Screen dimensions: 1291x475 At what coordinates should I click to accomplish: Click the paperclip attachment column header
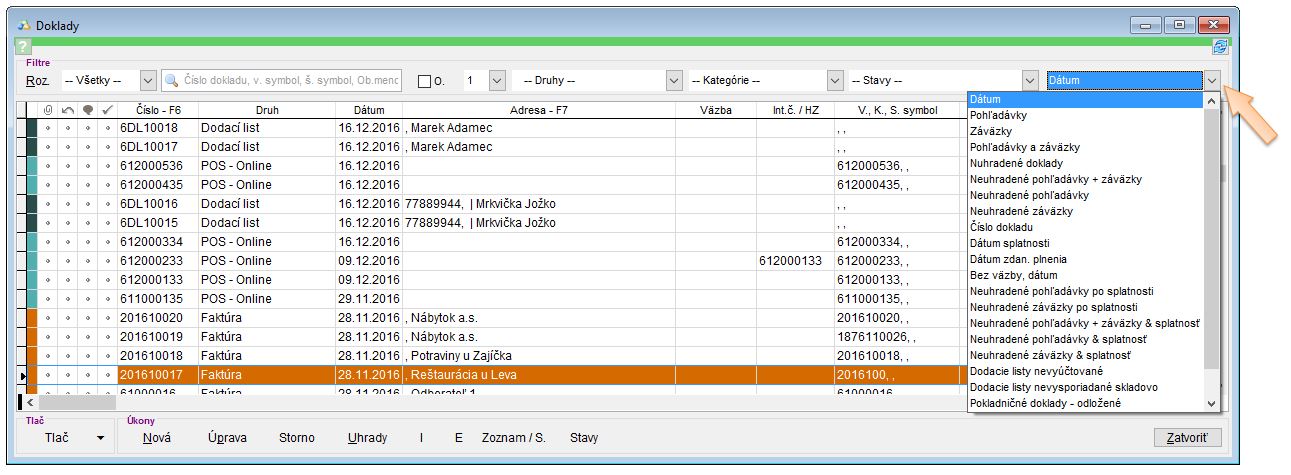point(48,109)
